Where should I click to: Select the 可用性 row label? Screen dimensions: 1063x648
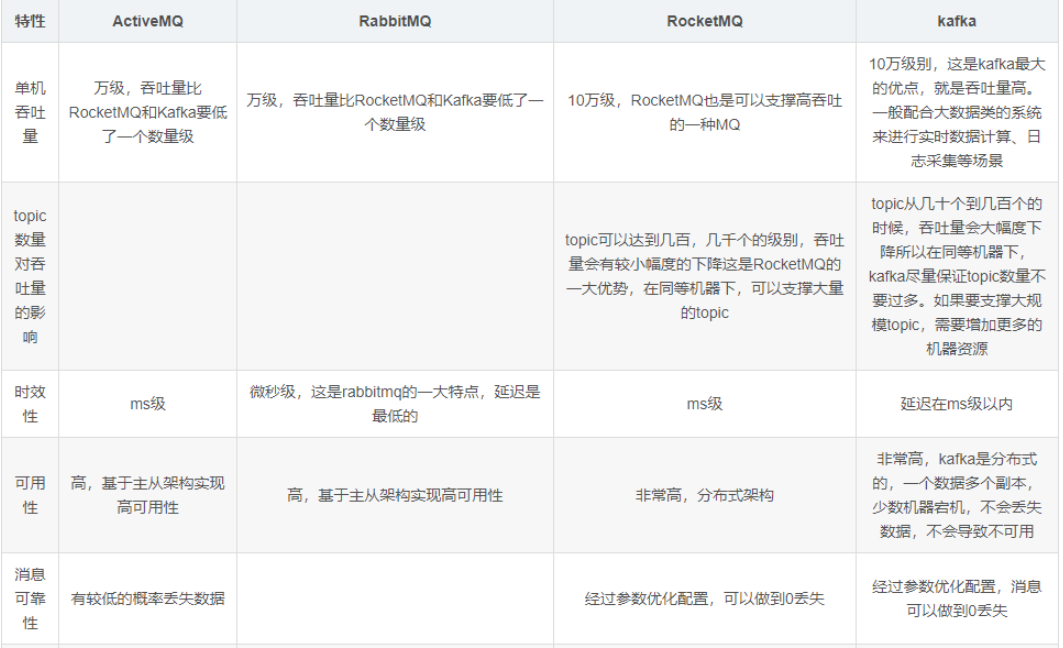pos(30,495)
